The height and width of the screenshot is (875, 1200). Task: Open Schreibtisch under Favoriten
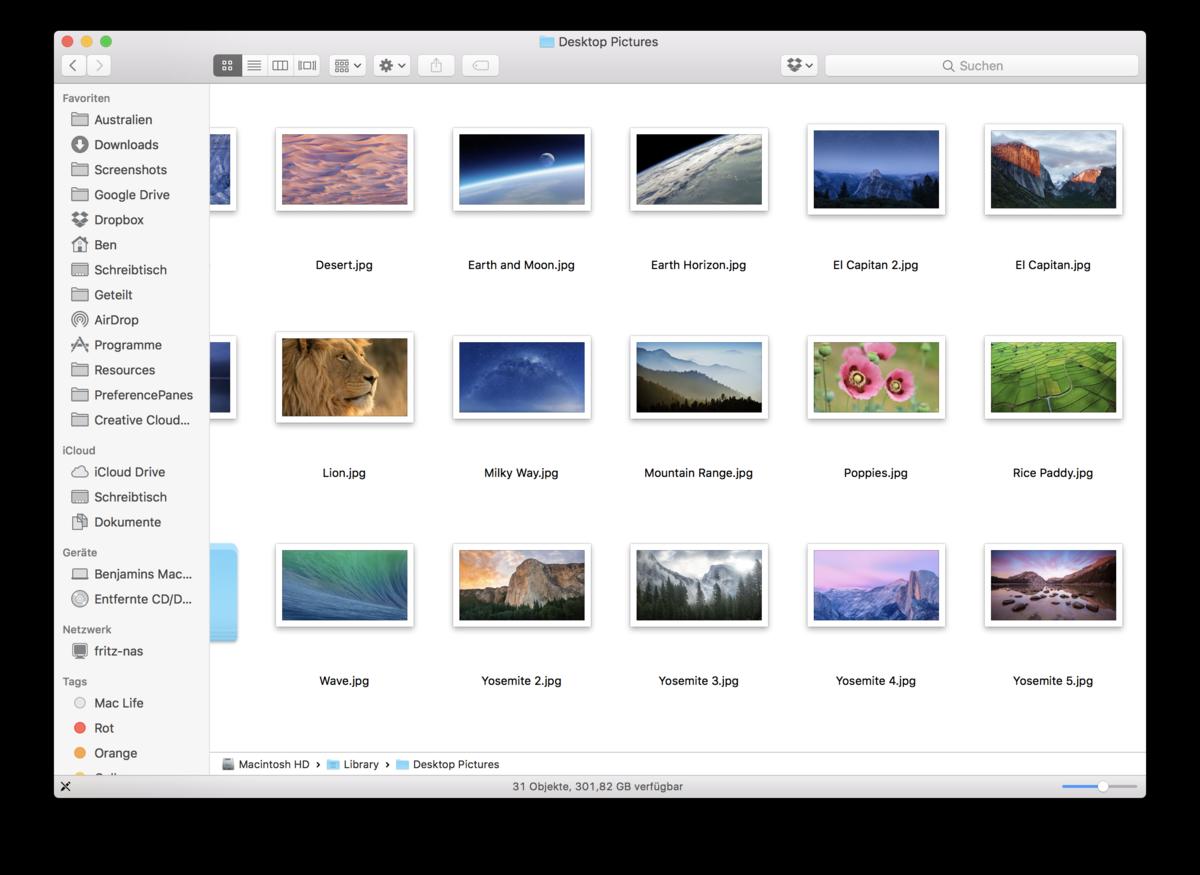(x=132, y=270)
